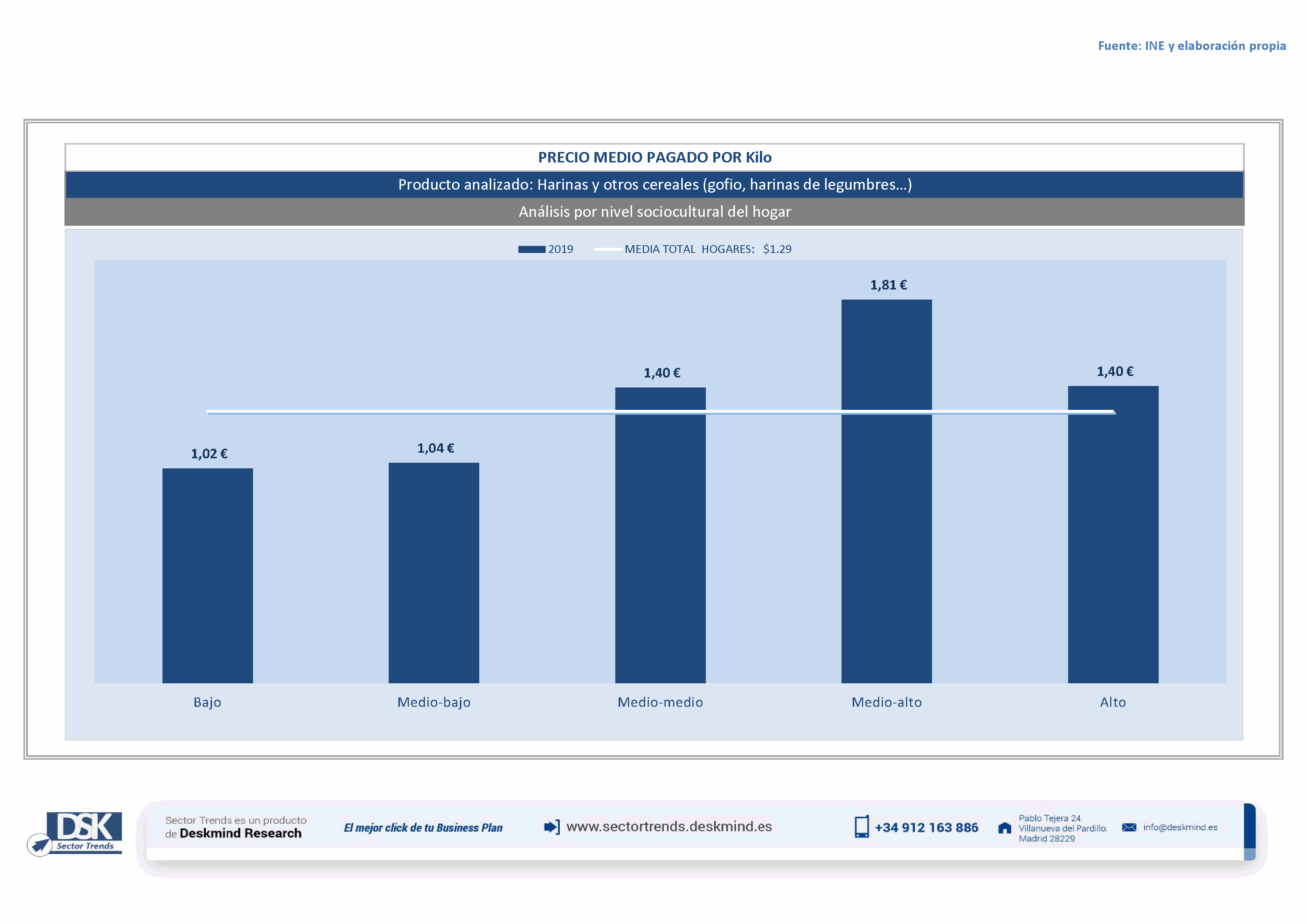Click the Producto analizado blue header band

pyautogui.click(x=655, y=185)
